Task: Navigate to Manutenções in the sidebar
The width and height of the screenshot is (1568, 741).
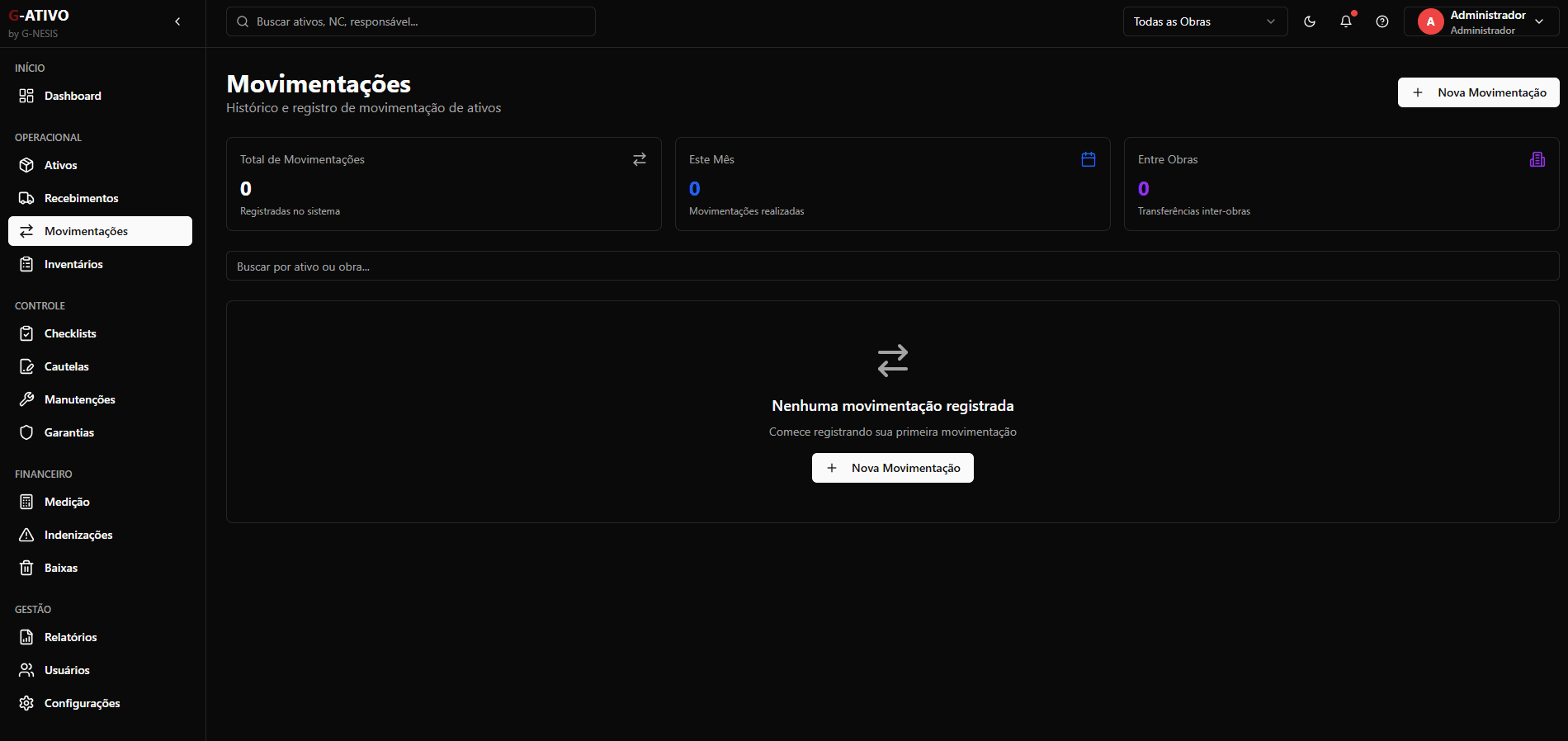Action: click(x=79, y=399)
